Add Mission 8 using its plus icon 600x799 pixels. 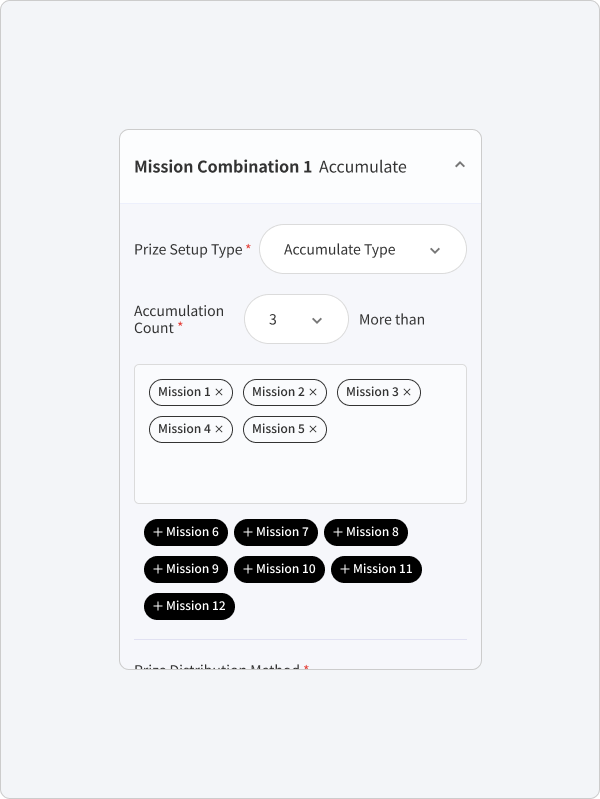tap(337, 532)
